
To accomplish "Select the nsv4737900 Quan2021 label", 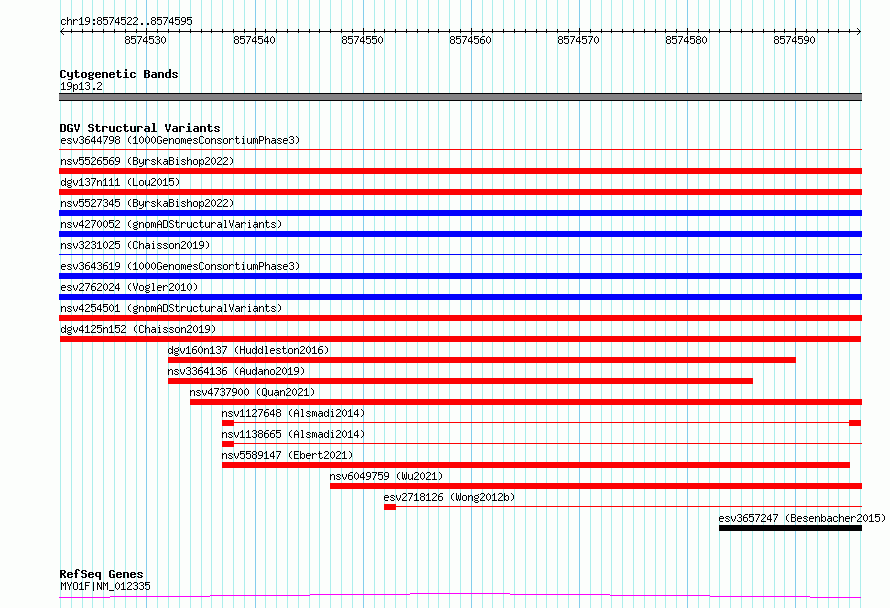I will 252,392.
